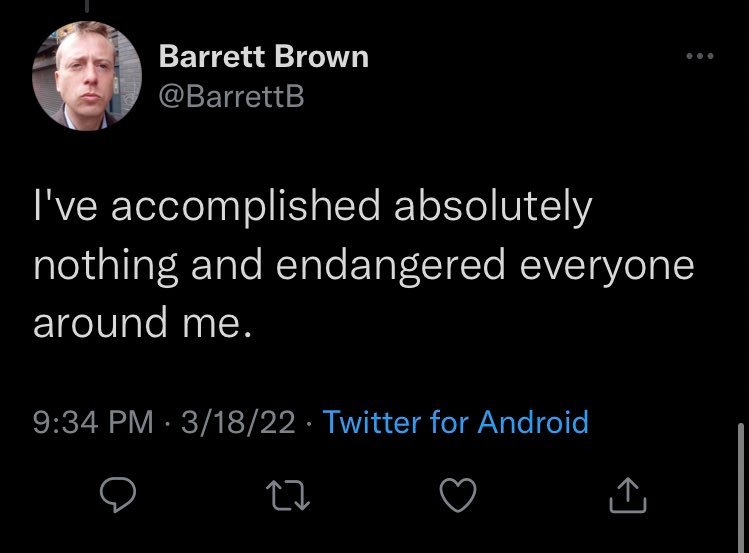Retweet this tweet
The height and width of the screenshot is (553, 749).
(x=288, y=491)
